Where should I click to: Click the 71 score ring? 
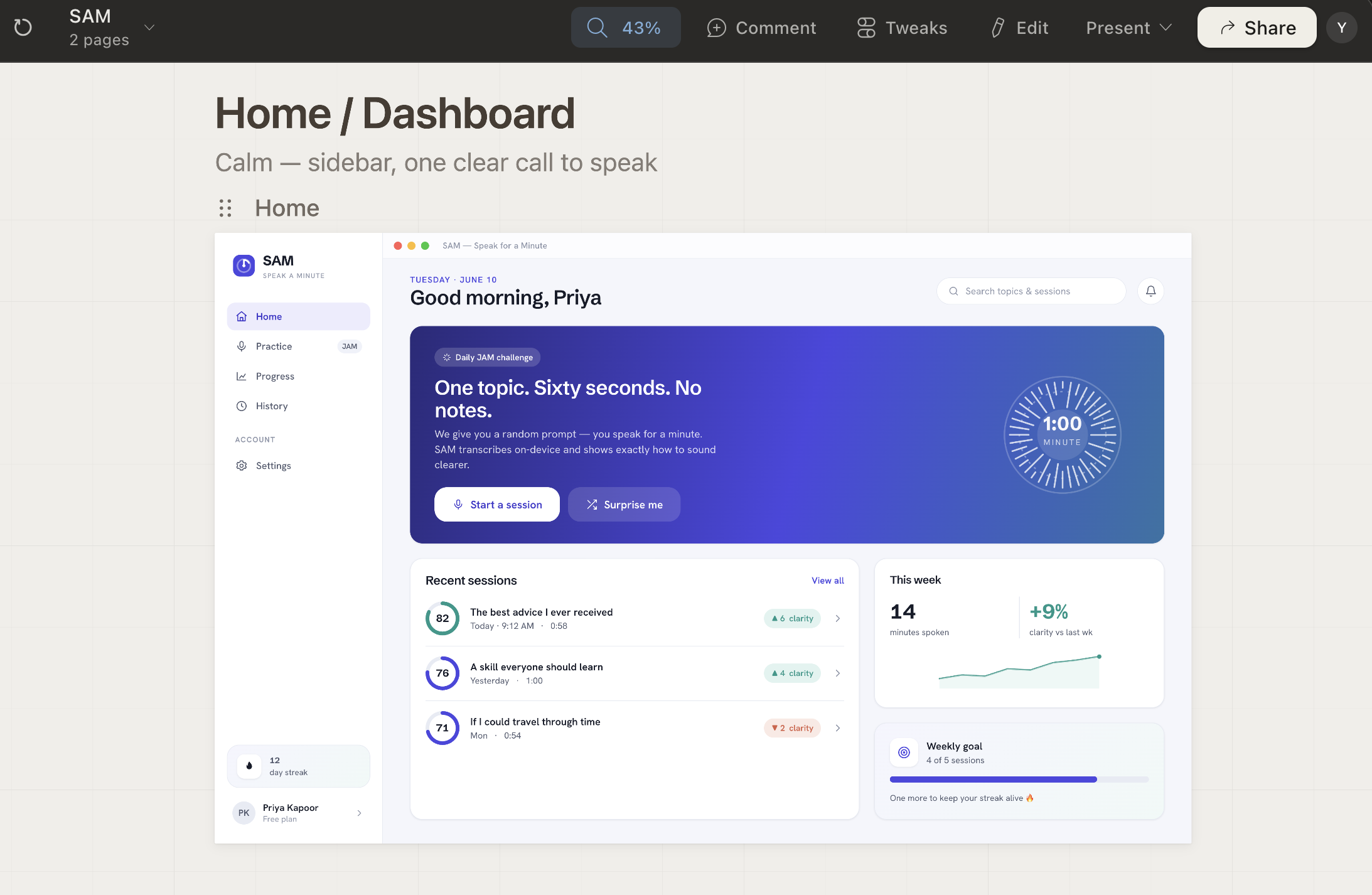point(442,728)
